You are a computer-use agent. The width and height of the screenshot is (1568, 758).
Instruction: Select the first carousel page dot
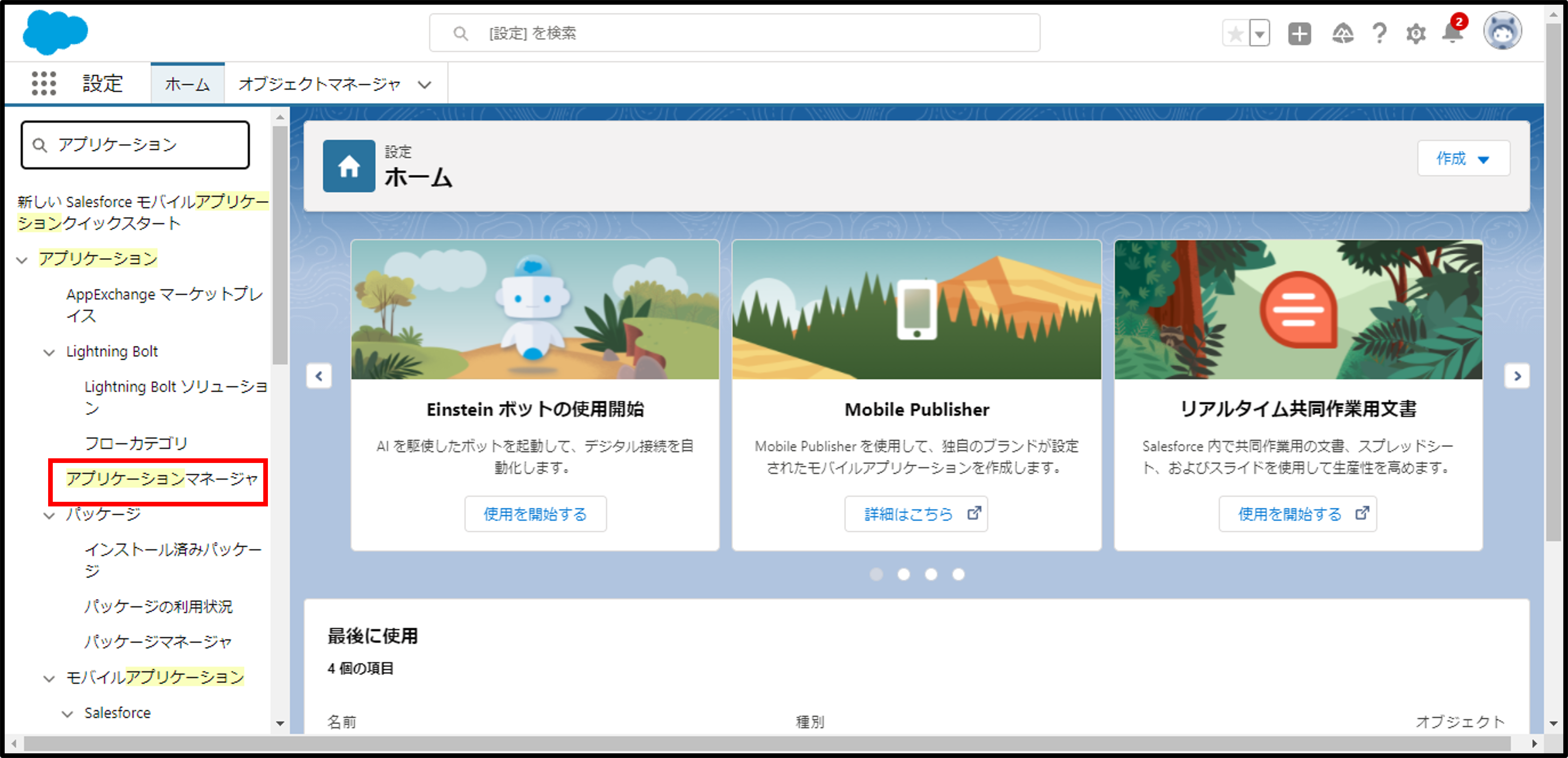[x=876, y=574]
